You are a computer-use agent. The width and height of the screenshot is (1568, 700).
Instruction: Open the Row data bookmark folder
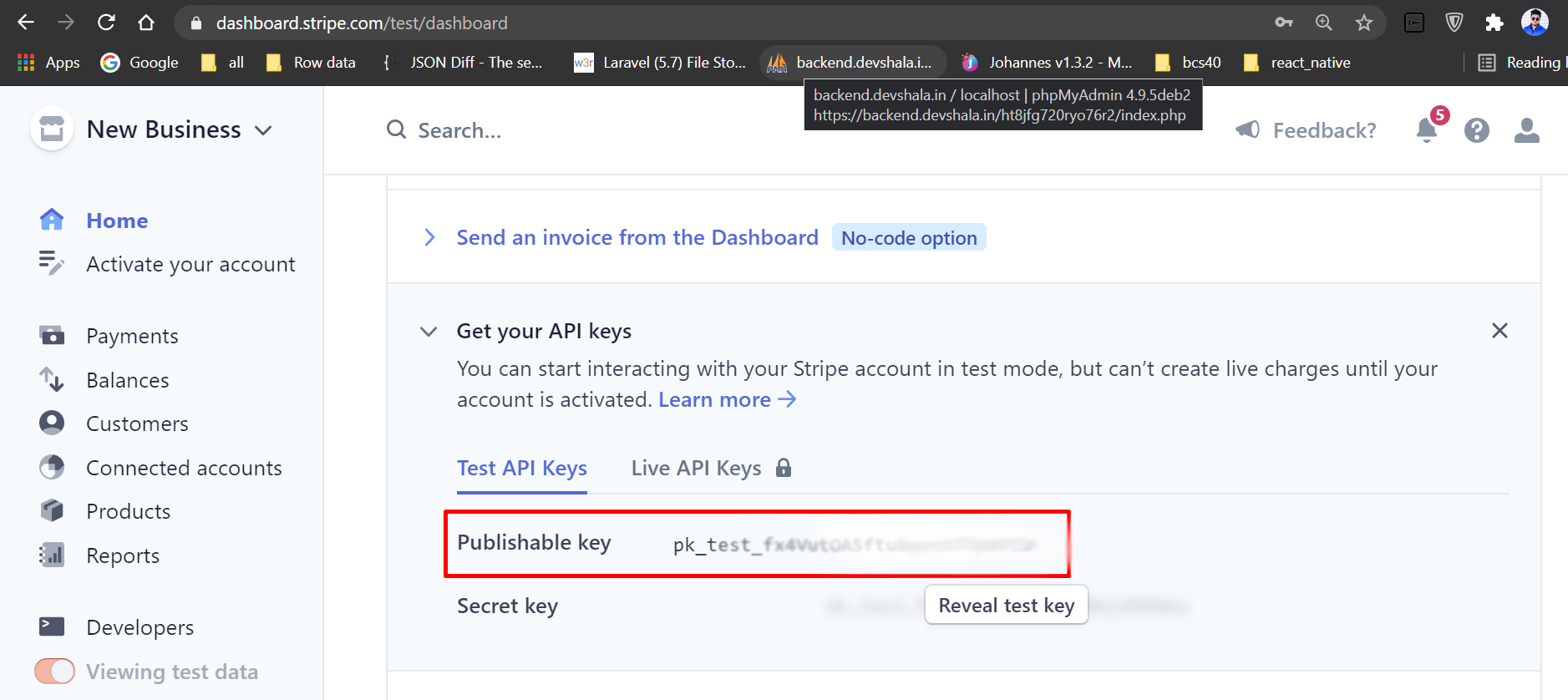coord(311,63)
